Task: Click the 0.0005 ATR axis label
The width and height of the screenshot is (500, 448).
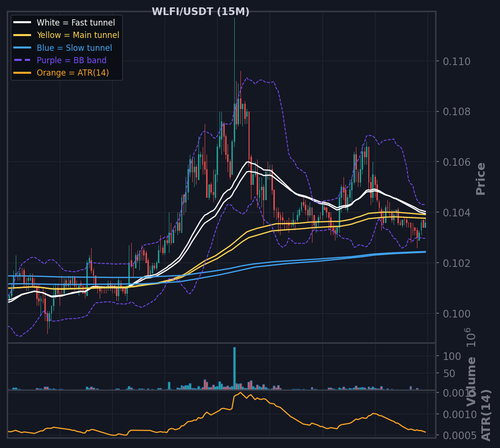Action: [460, 435]
